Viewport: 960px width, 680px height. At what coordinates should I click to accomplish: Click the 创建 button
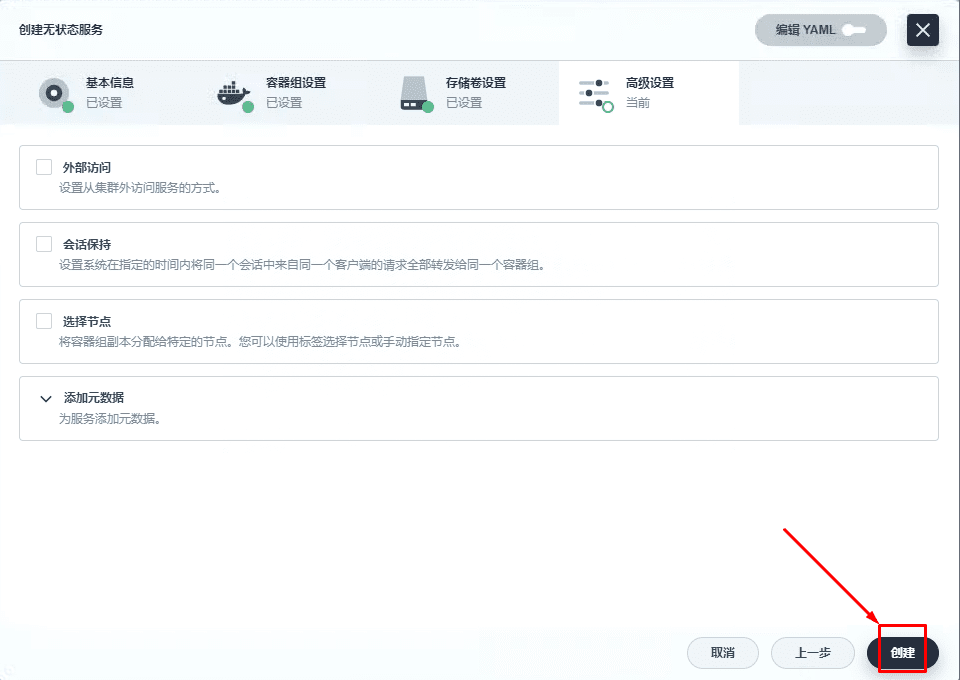tap(902, 653)
